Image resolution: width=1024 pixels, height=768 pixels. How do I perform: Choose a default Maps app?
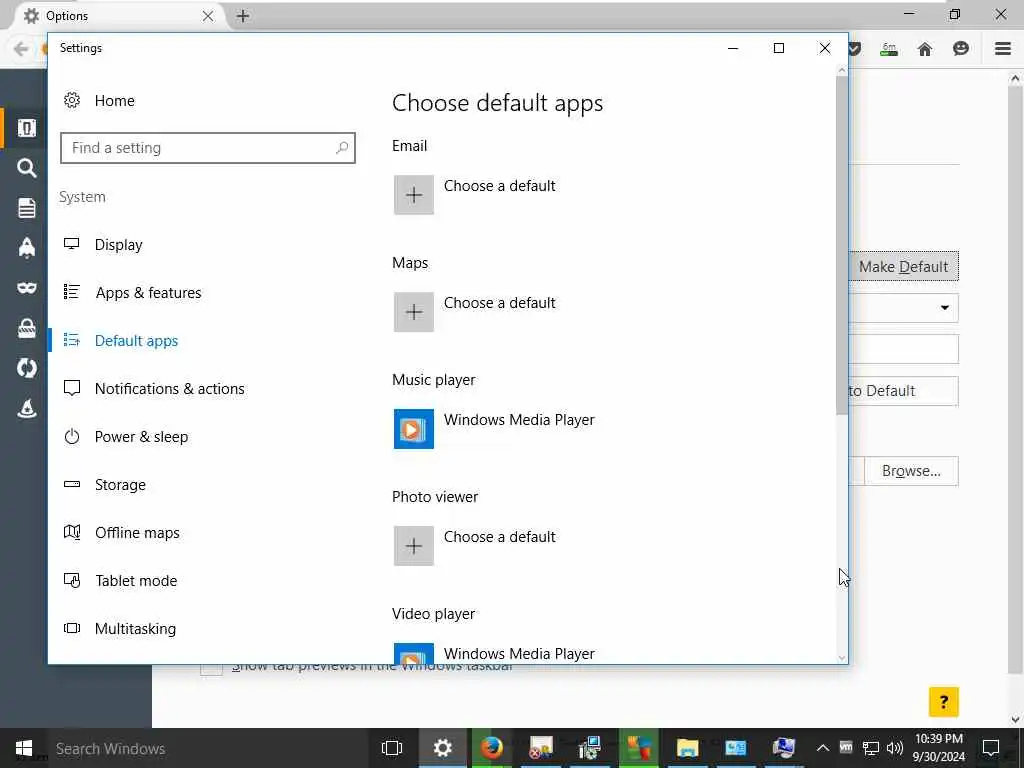pos(475,312)
